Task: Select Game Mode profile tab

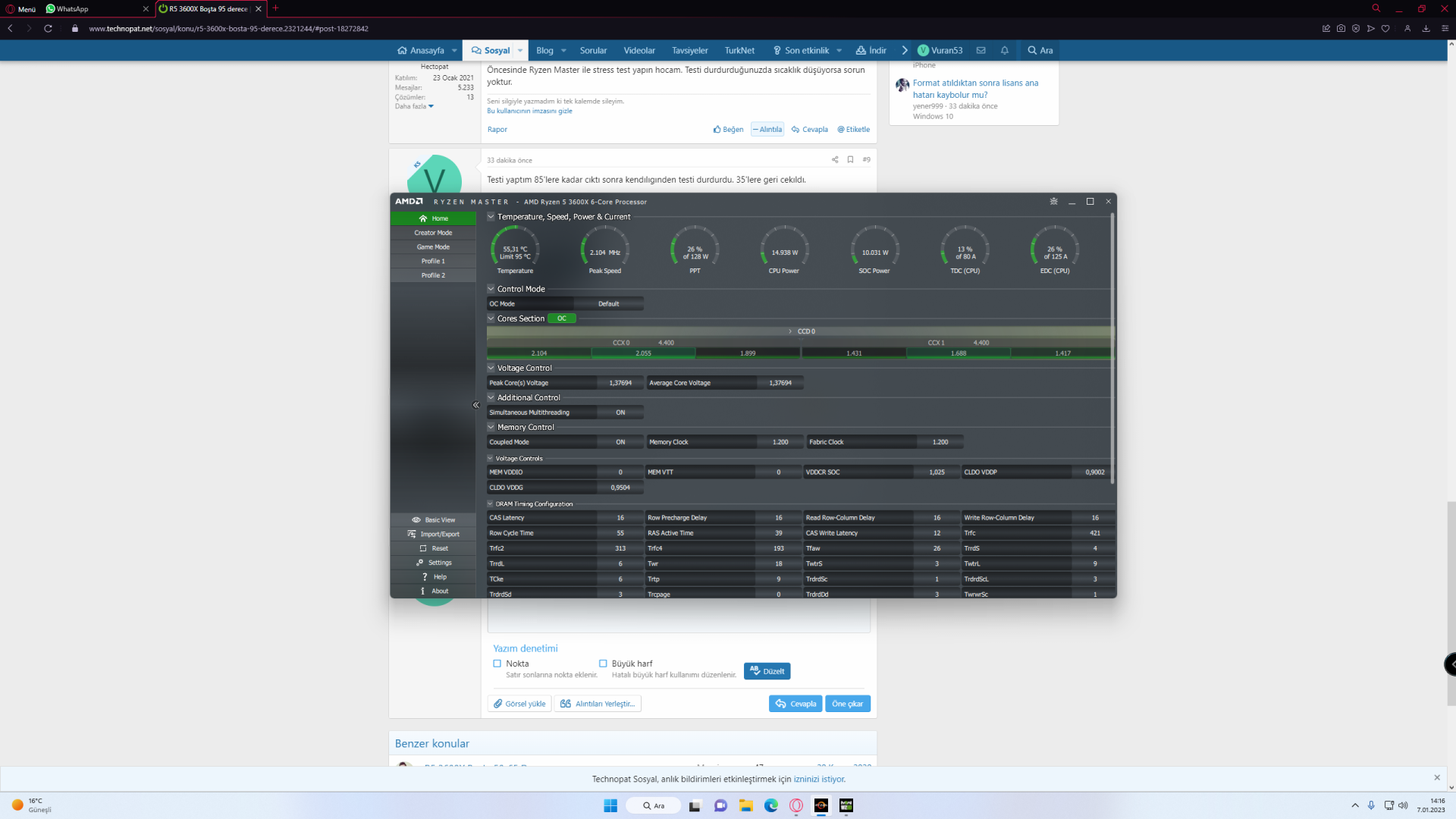Action: 433,247
